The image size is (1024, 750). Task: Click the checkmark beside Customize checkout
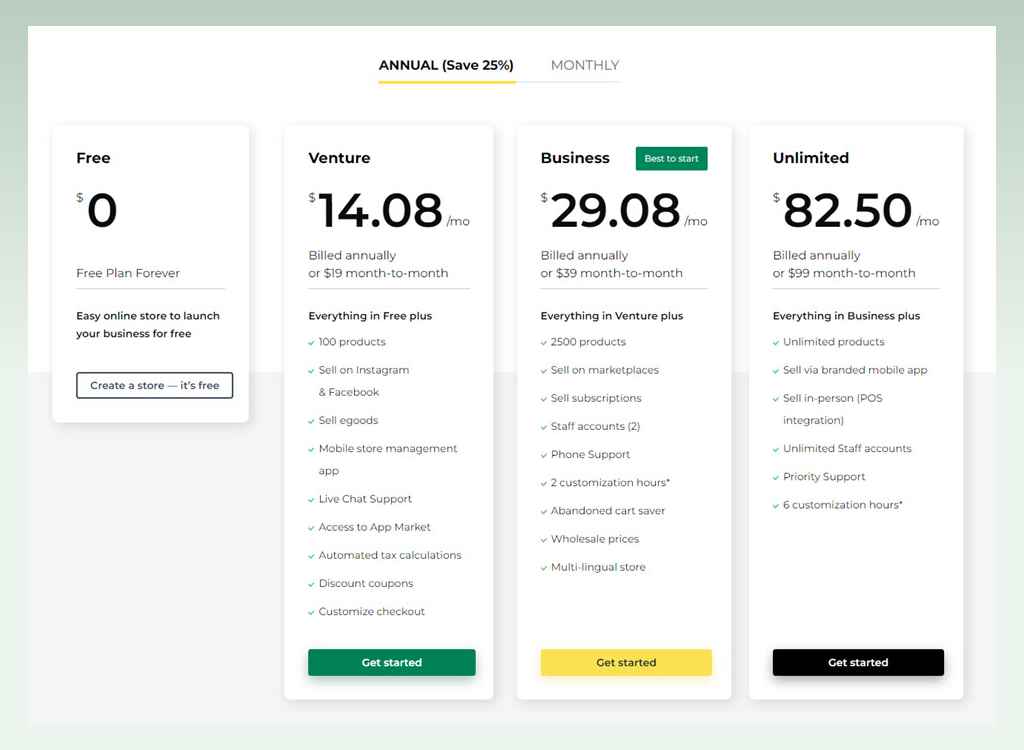[312, 612]
